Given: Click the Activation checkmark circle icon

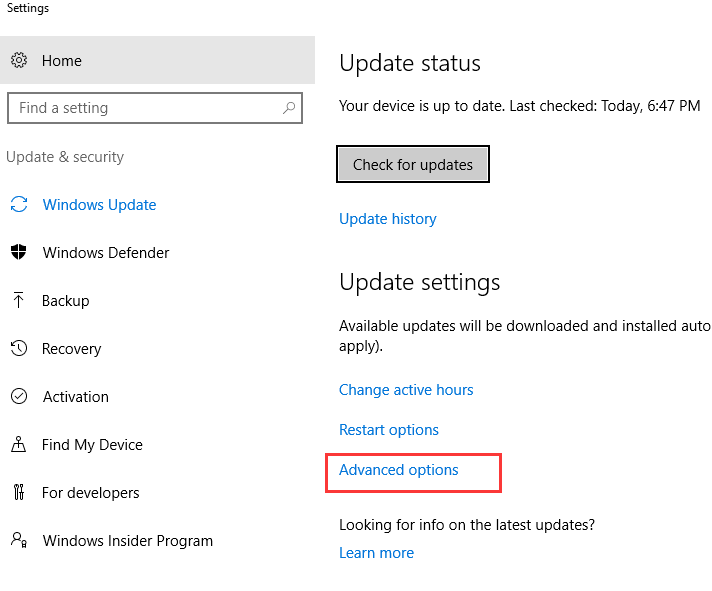Looking at the screenshot, I should tap(19, 397).
